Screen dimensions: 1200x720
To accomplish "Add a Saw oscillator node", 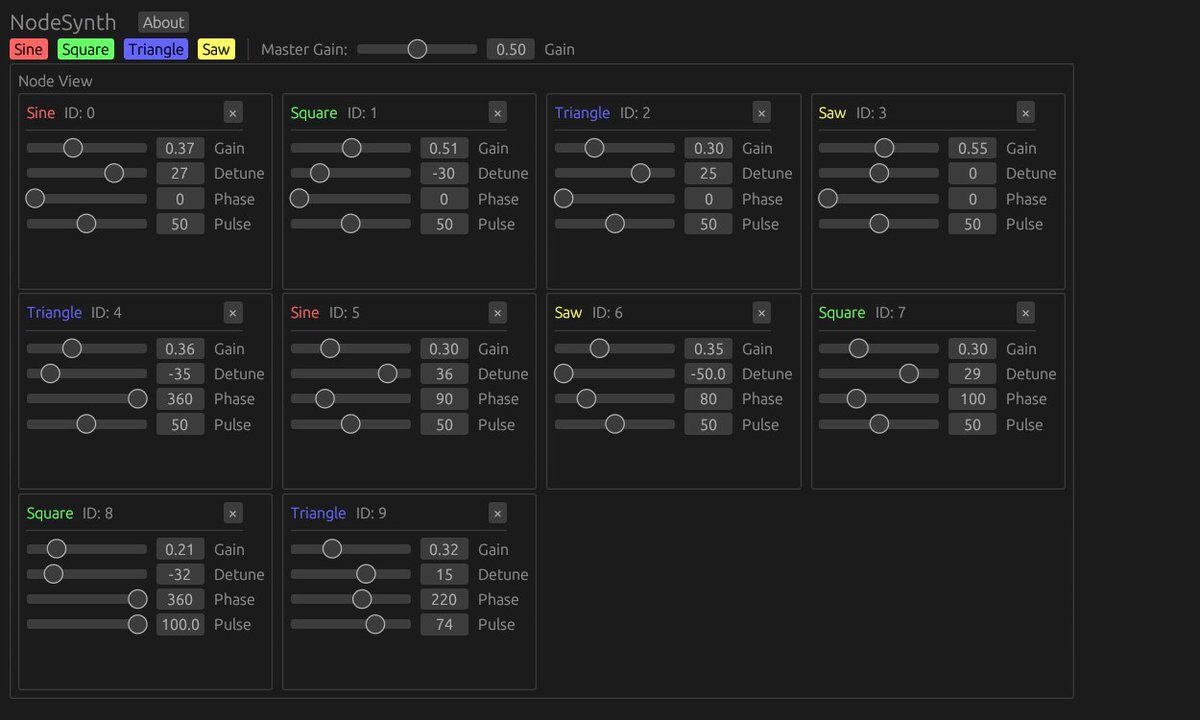I will [216, 49].
